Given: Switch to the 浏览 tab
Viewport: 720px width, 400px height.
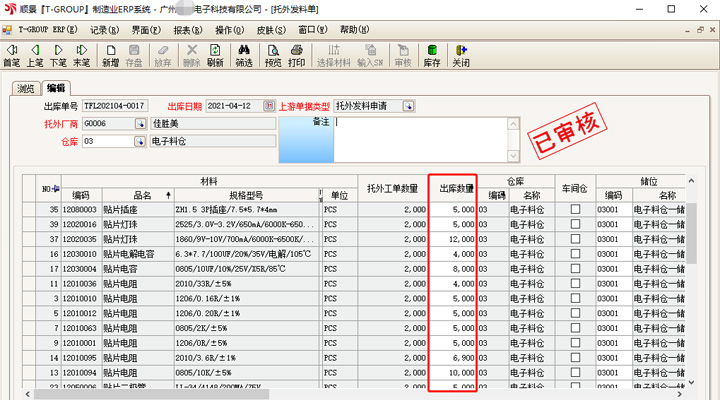Looking at the screenshot, I should [27, 88].
